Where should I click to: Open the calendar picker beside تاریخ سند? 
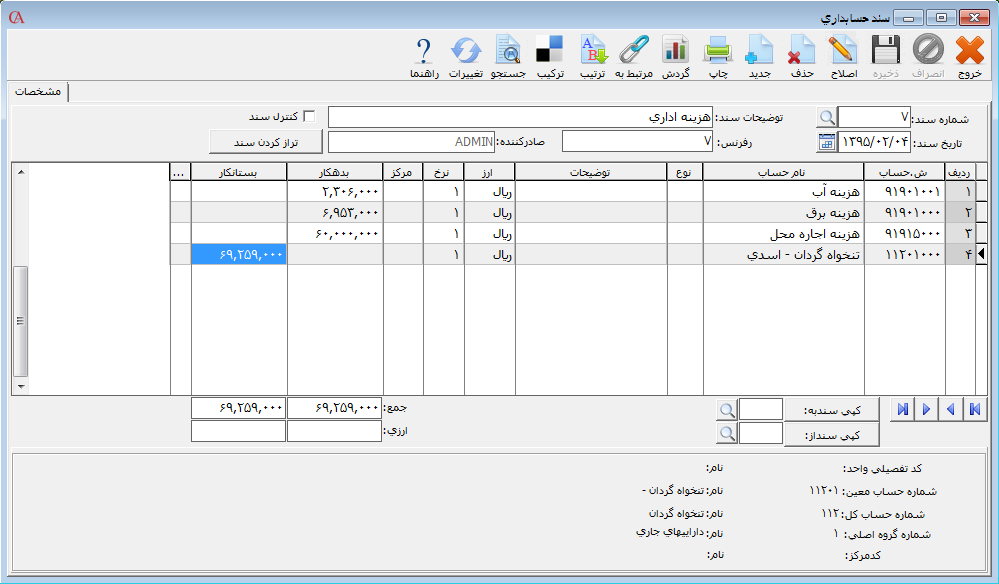pyautogui.click(x=826, y=142)
